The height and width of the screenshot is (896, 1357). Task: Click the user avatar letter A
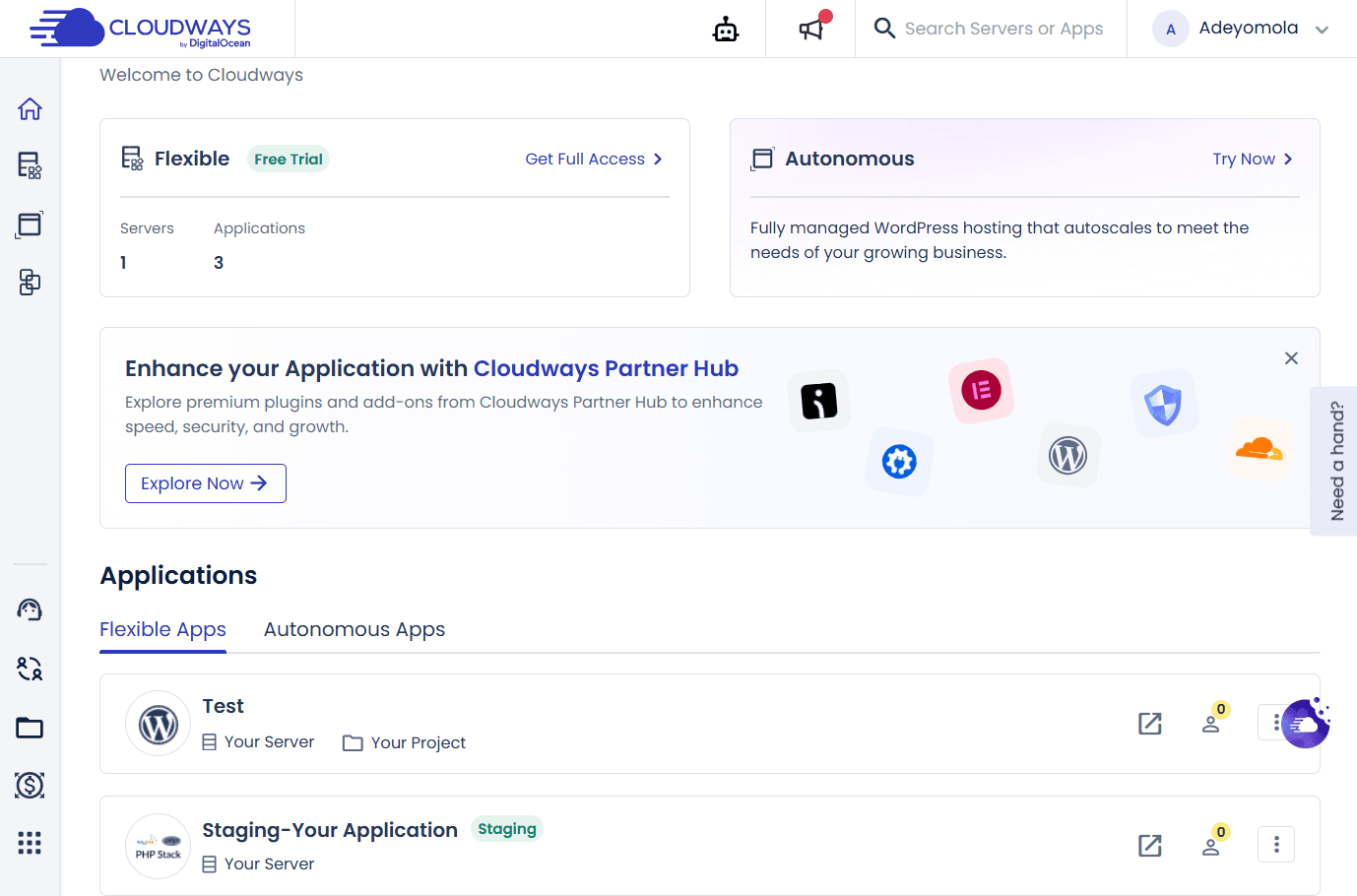pos(1171,29)
